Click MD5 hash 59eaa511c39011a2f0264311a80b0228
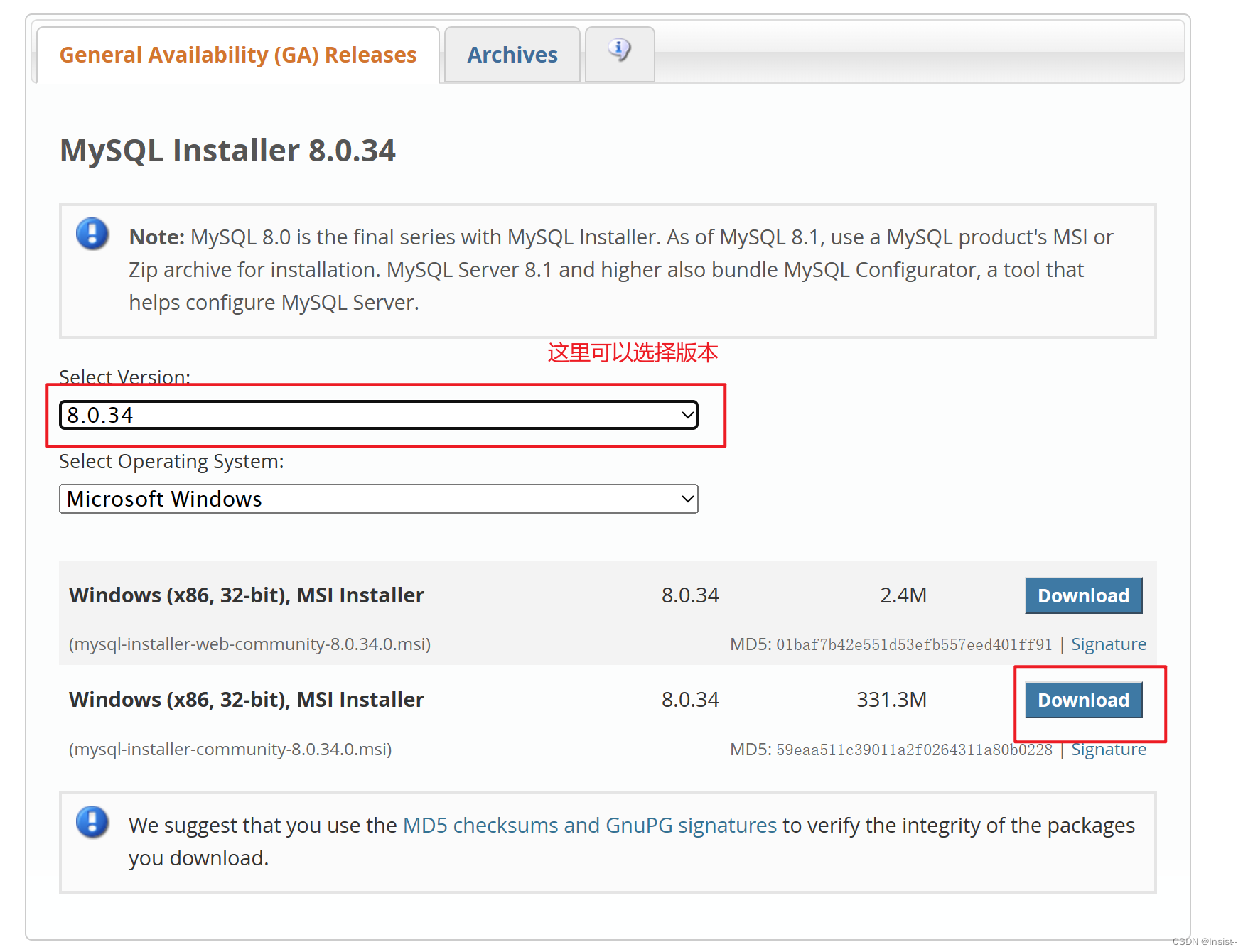Screen dimensions: 1248x952 point(914,750)
